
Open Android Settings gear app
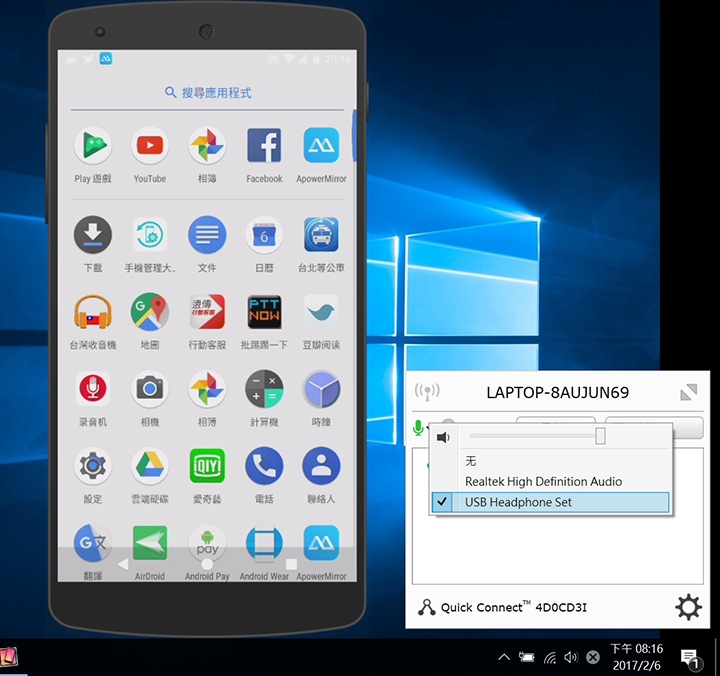pos(93,466)
